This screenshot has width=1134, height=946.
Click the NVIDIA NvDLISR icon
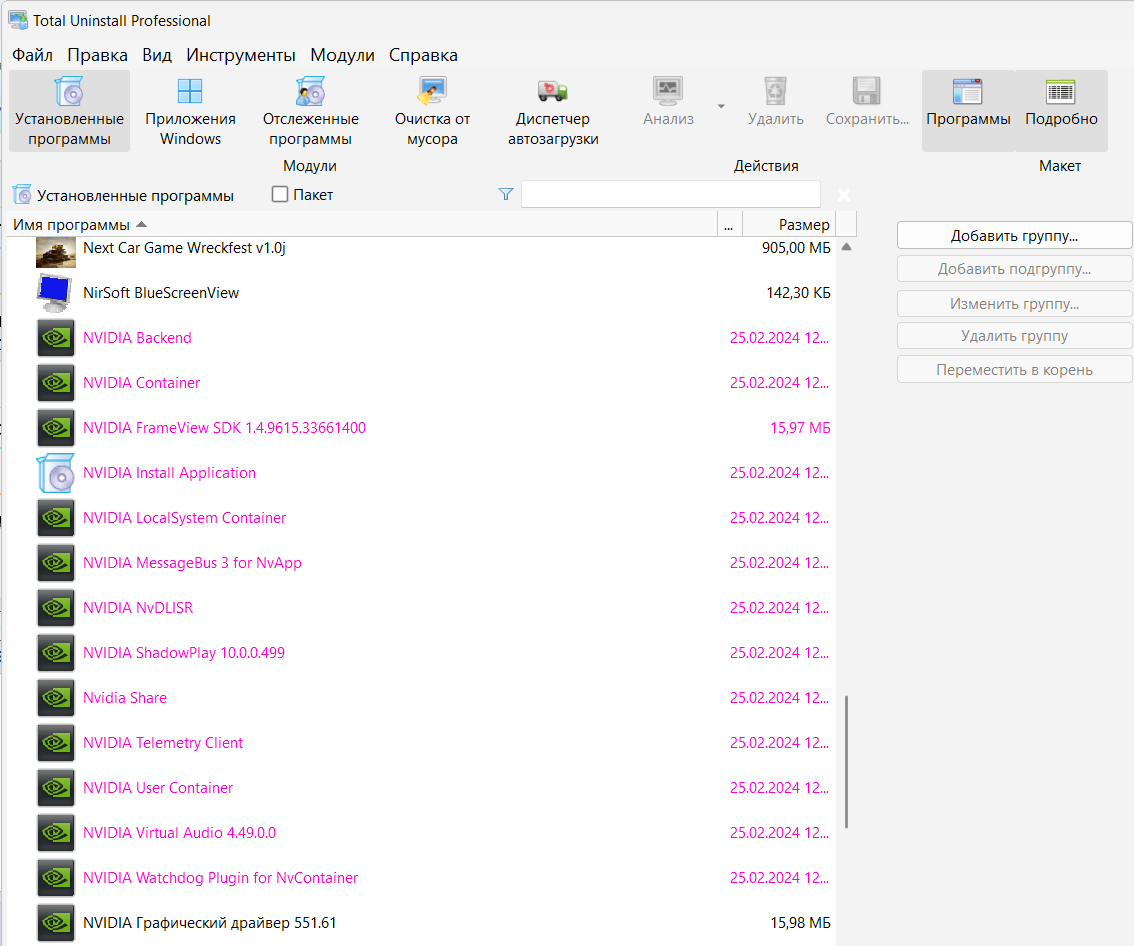[56, 608]
